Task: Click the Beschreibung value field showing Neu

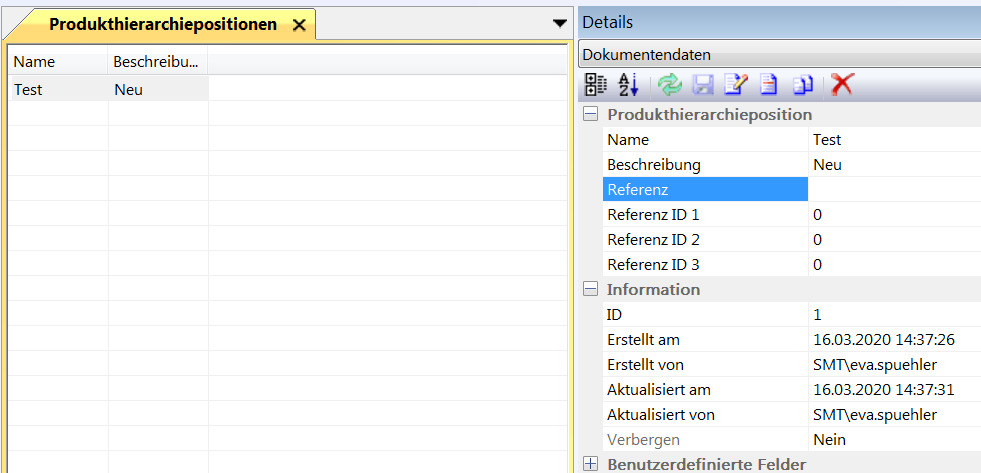Action: point(893,164)
